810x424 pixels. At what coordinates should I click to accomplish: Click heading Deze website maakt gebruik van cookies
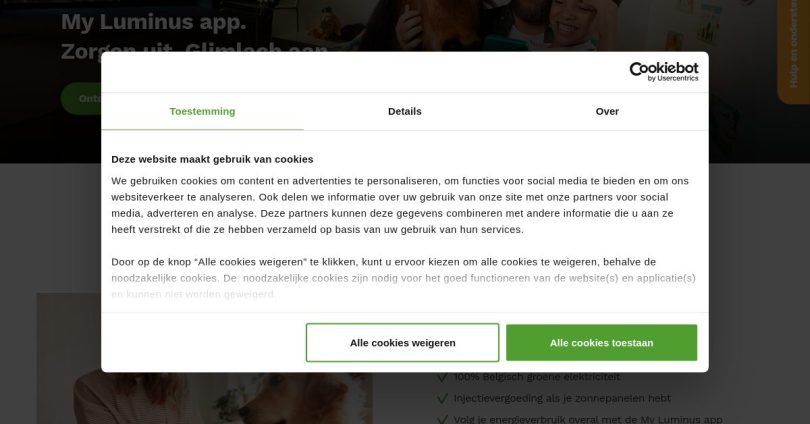pos(212,159)
